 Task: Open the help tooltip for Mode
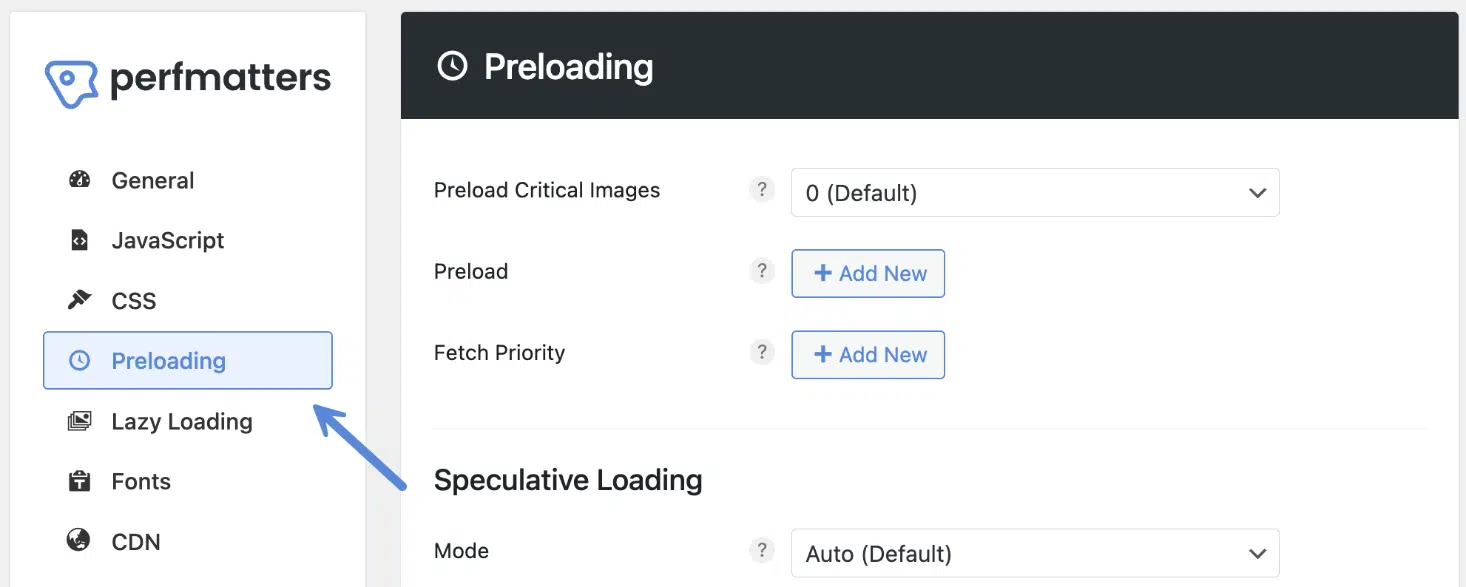click(x=762, y=550)
